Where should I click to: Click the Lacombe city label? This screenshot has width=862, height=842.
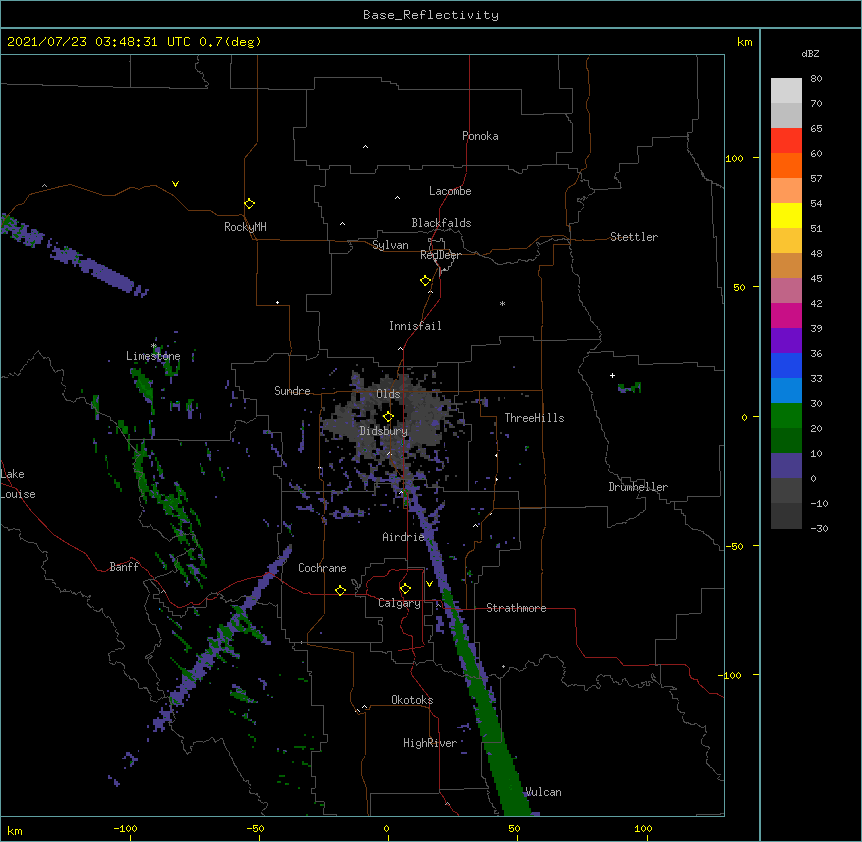click(450, 191)
